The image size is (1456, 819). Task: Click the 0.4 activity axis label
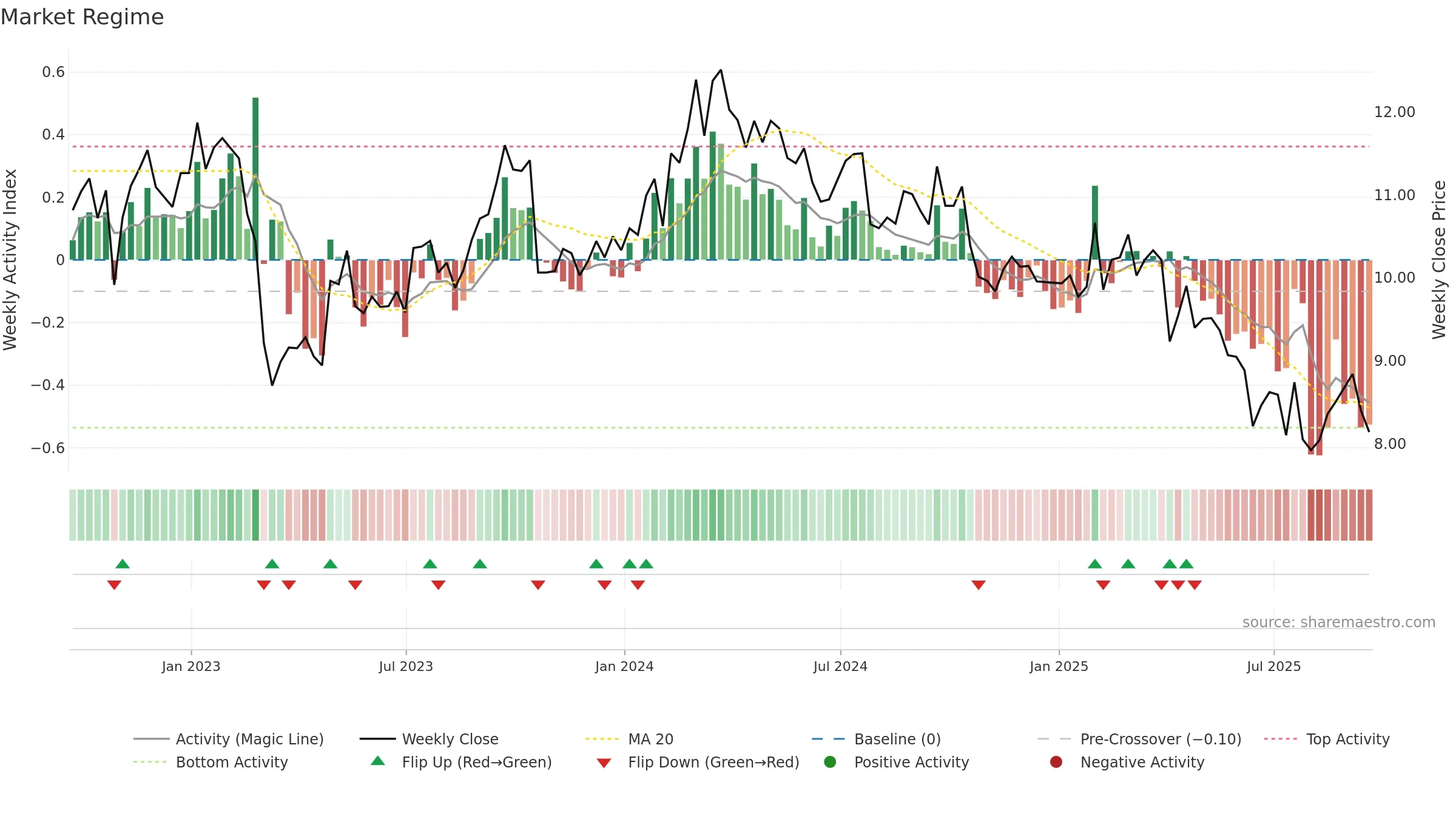(53, 135)
